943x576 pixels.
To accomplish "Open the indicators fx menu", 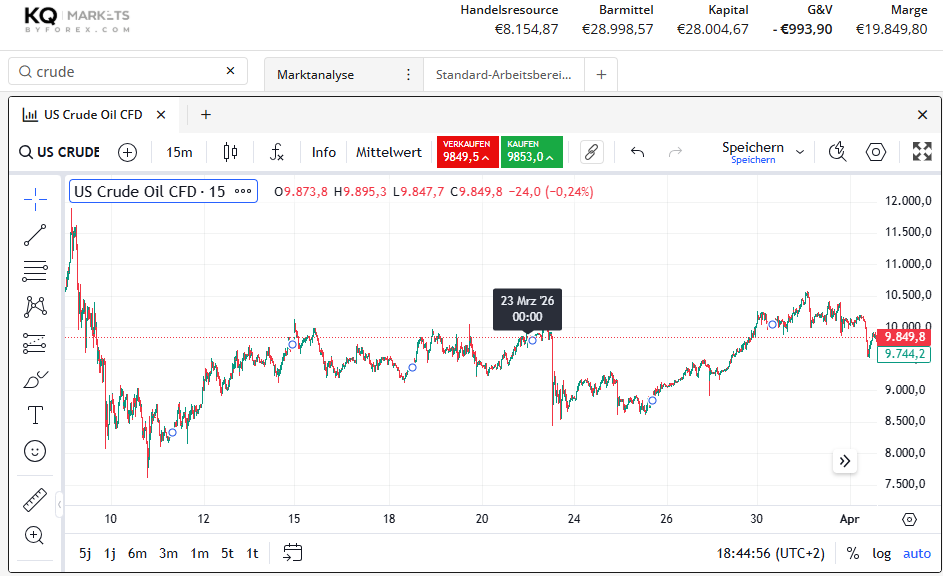I will click(277, 152).
